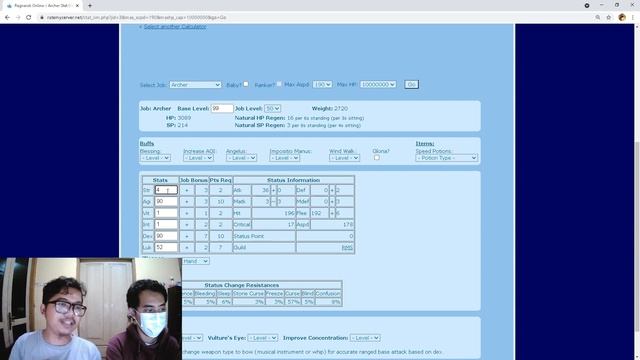Click the Items heading
640x360 pixels.
click(x=424, y=144)
